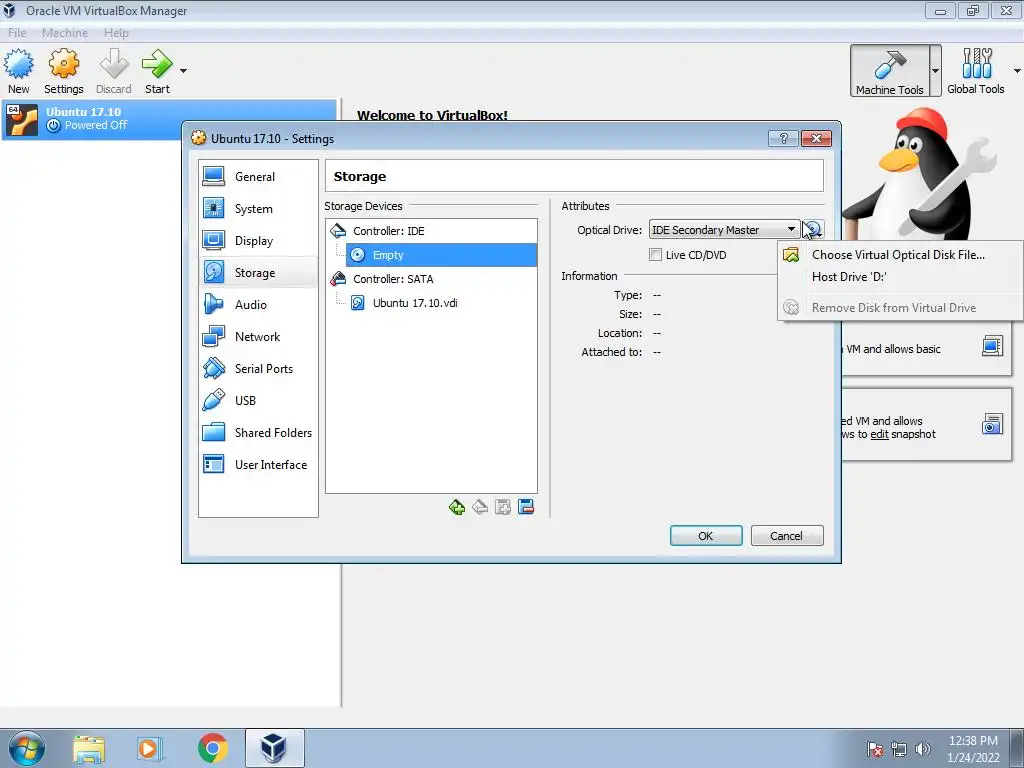Go to Display settings category

[258, 240]
